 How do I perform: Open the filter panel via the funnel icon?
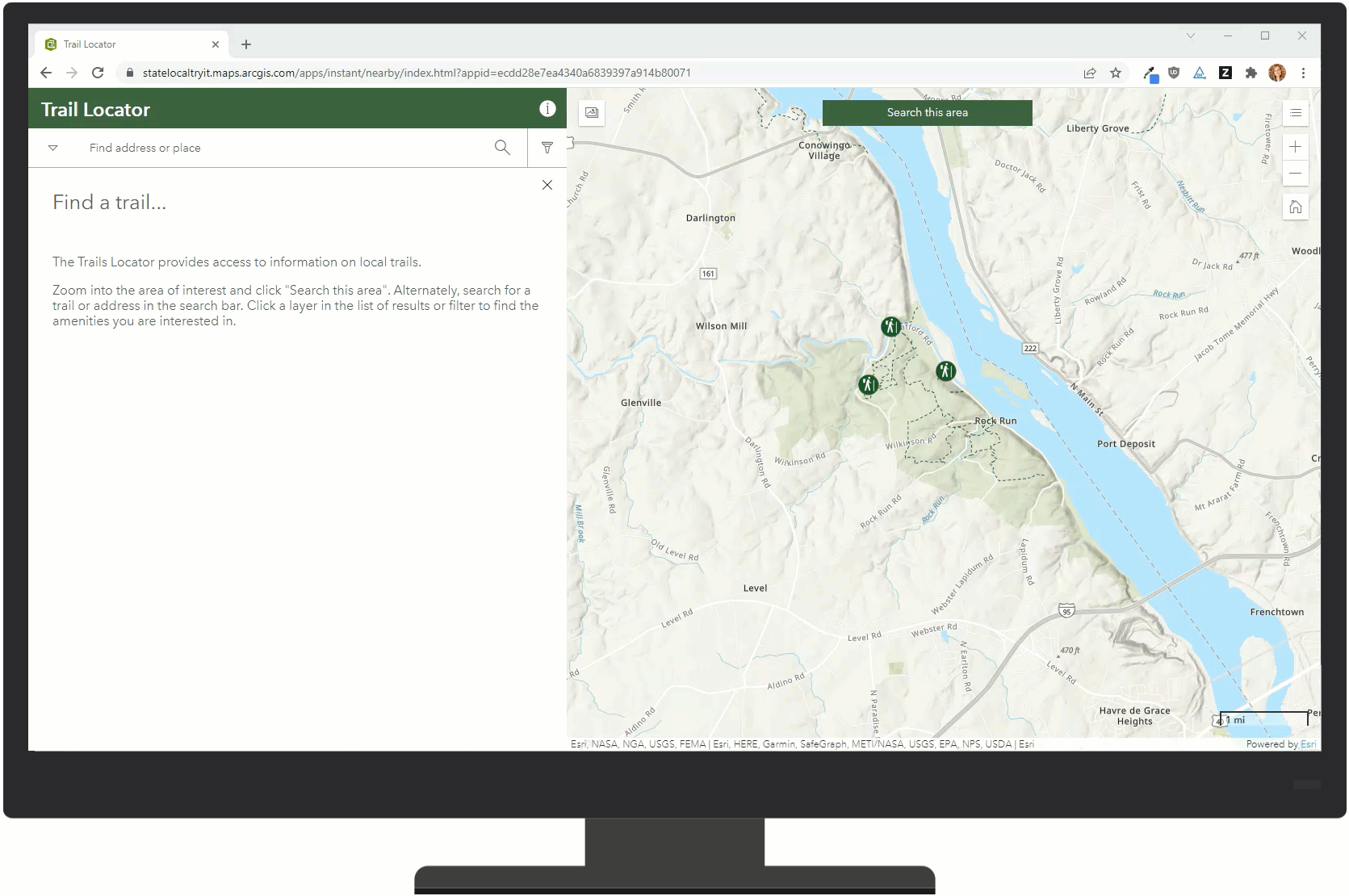point(547,148)
